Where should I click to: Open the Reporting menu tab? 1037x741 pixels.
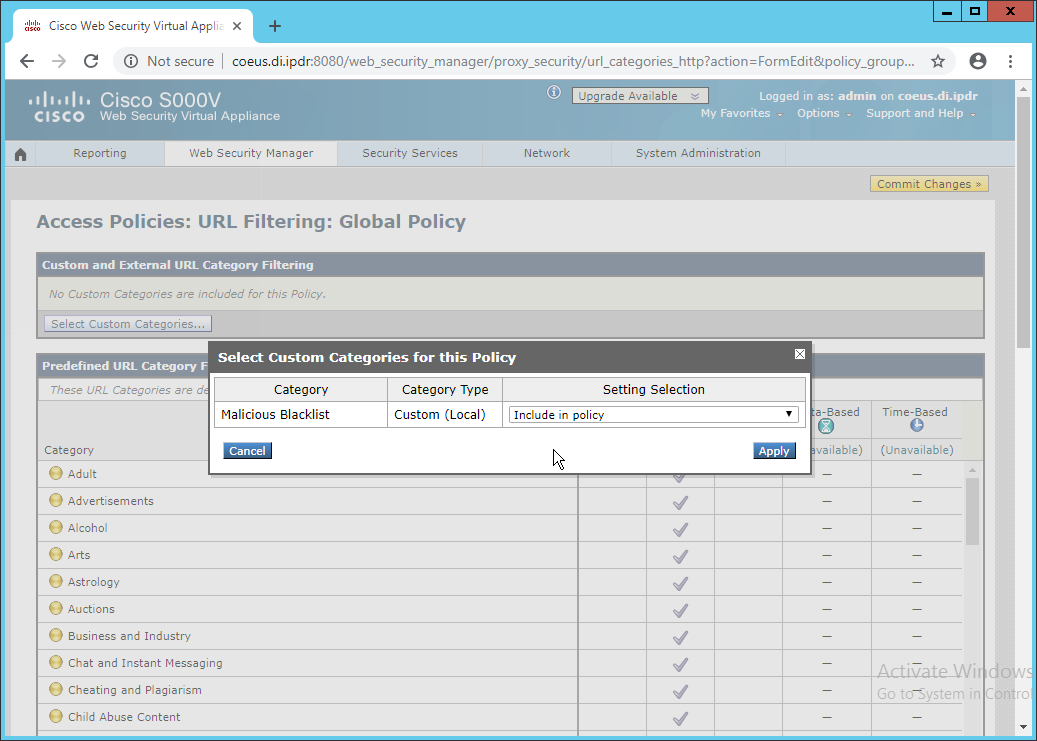pyautogui.click(x=100, y=153)
